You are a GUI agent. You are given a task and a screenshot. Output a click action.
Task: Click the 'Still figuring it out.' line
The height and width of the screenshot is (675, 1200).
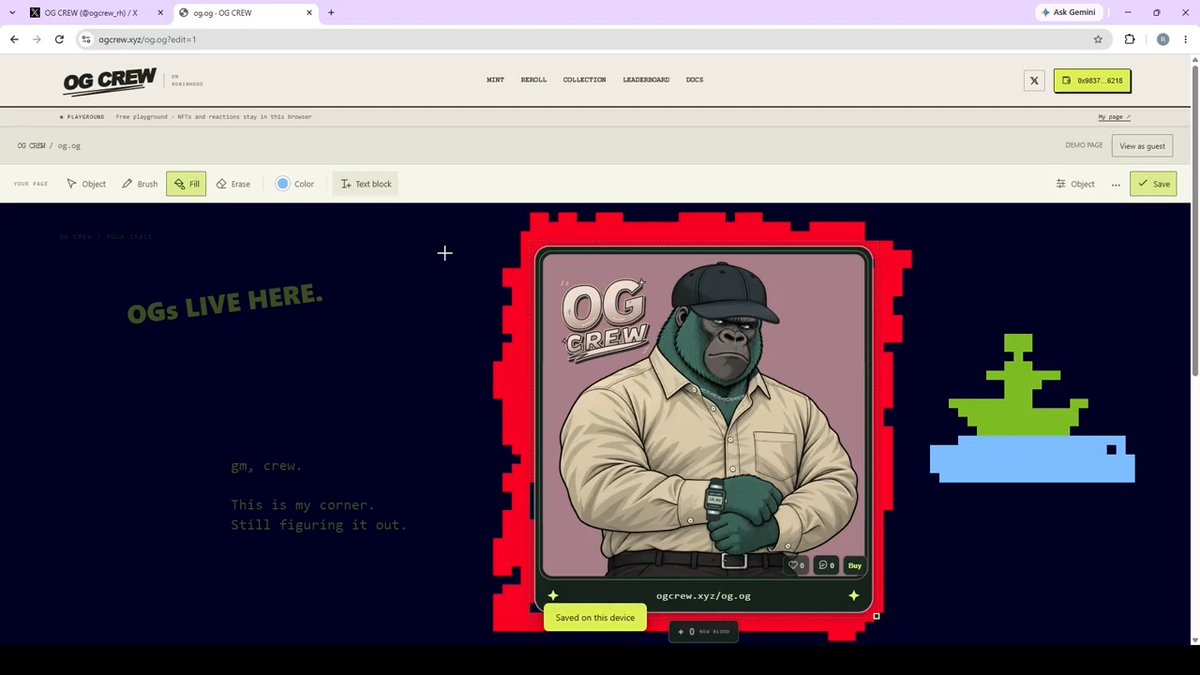(x=318, y=525)
